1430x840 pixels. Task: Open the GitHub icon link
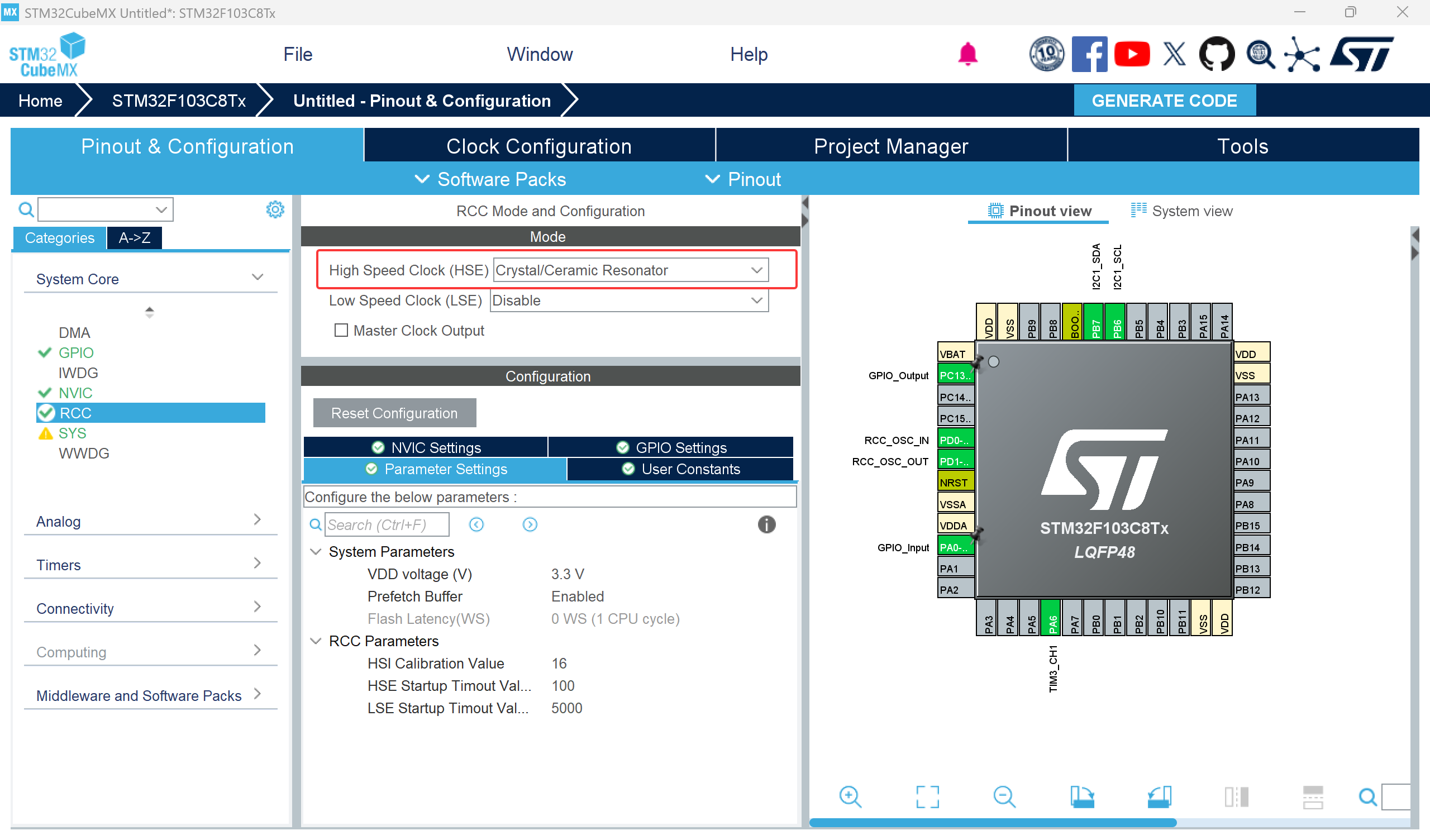click(1217, 55)
